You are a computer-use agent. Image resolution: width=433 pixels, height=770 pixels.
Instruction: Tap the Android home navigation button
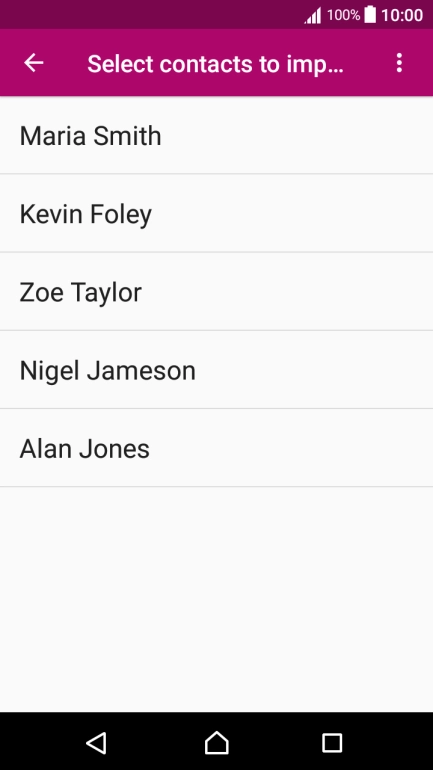tap(216, 742)
